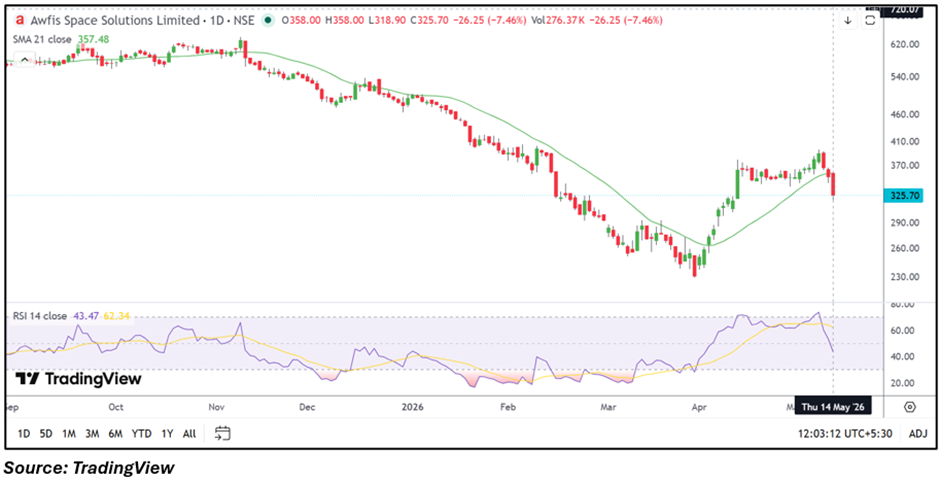The width and height of the screenshot is (940, 482).
Task: Click the TradingView logo watermark
Action: (79, 379)
